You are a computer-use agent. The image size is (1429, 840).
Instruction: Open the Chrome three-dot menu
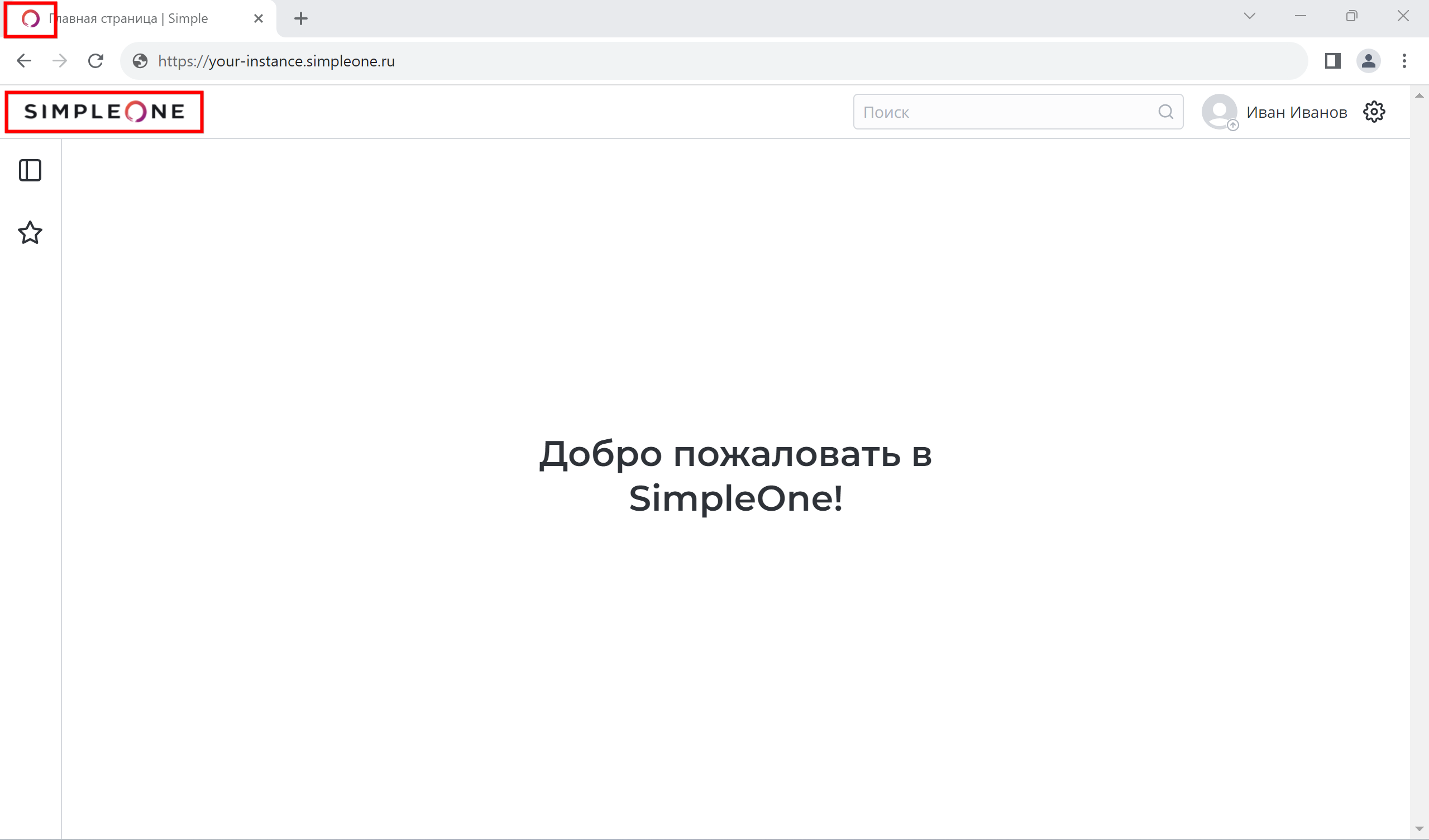tap(1404, 61)
